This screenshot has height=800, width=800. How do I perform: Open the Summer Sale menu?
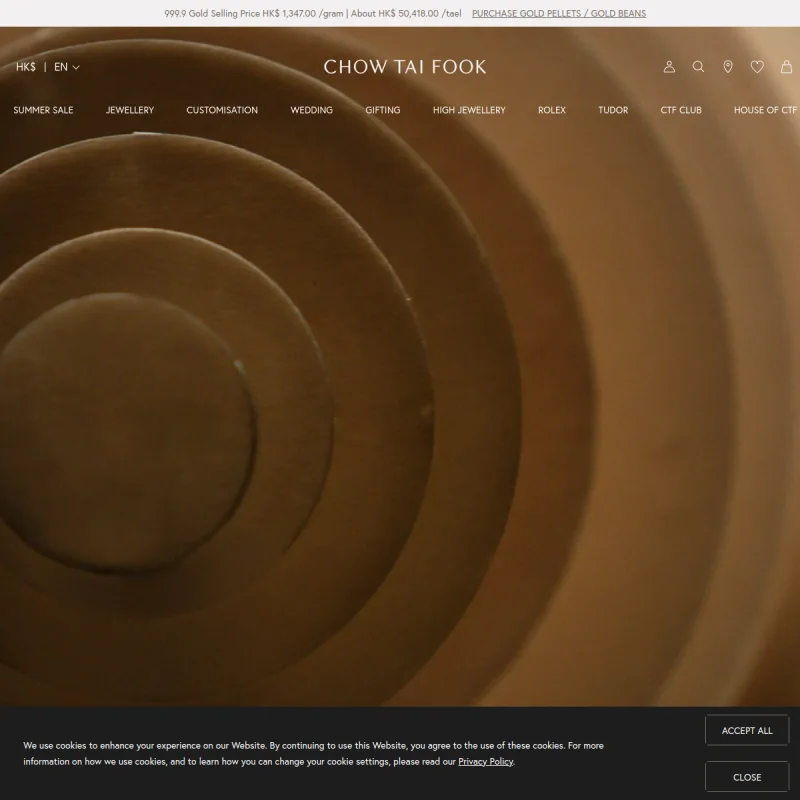click(x=43, y=110)
